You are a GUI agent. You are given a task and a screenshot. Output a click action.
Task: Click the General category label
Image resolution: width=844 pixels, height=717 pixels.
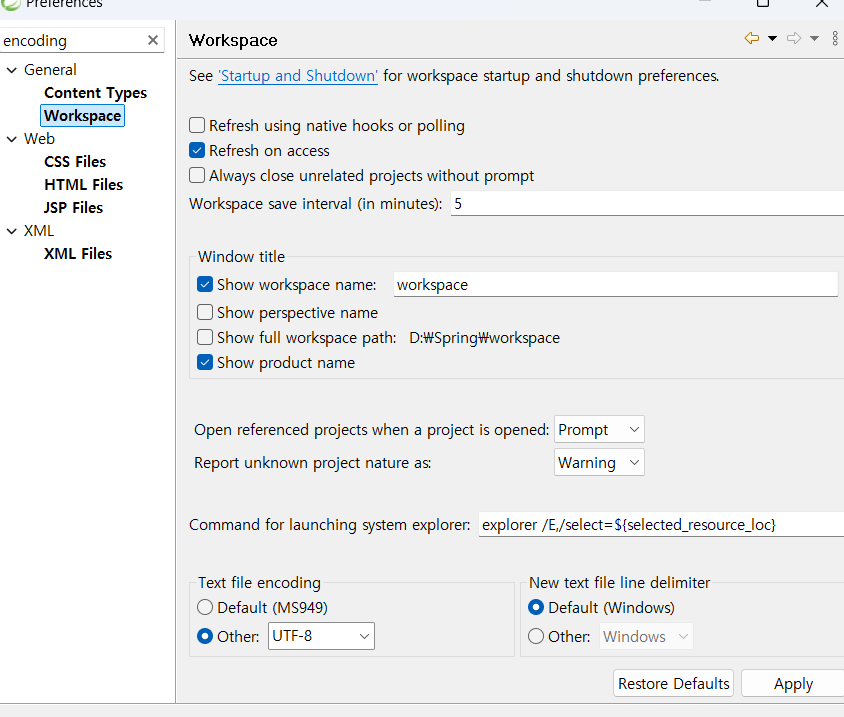pyautogui.click(x=50, y=70)
